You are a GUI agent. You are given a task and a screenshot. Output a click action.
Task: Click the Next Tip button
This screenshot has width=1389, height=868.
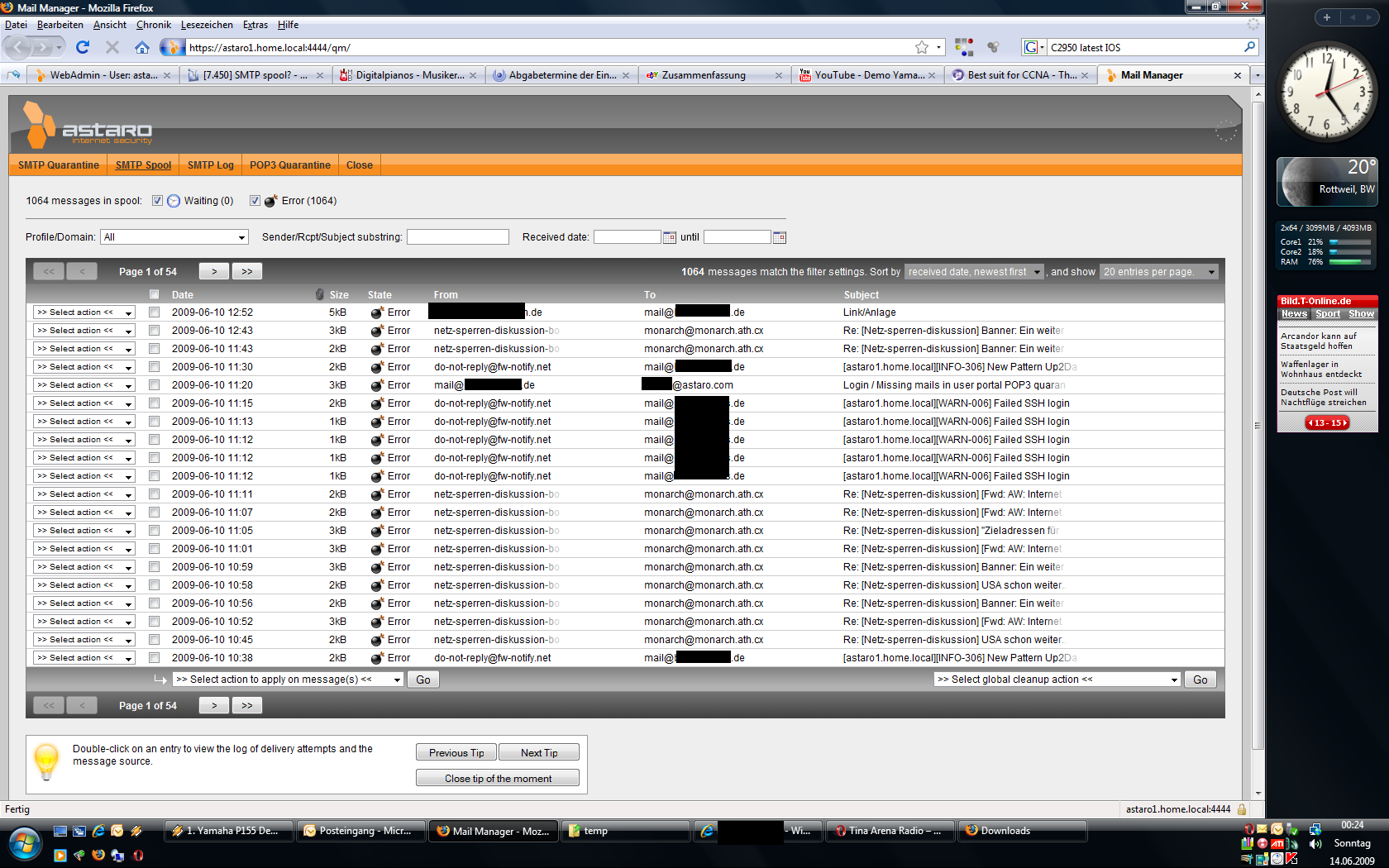tap(539, 753)
